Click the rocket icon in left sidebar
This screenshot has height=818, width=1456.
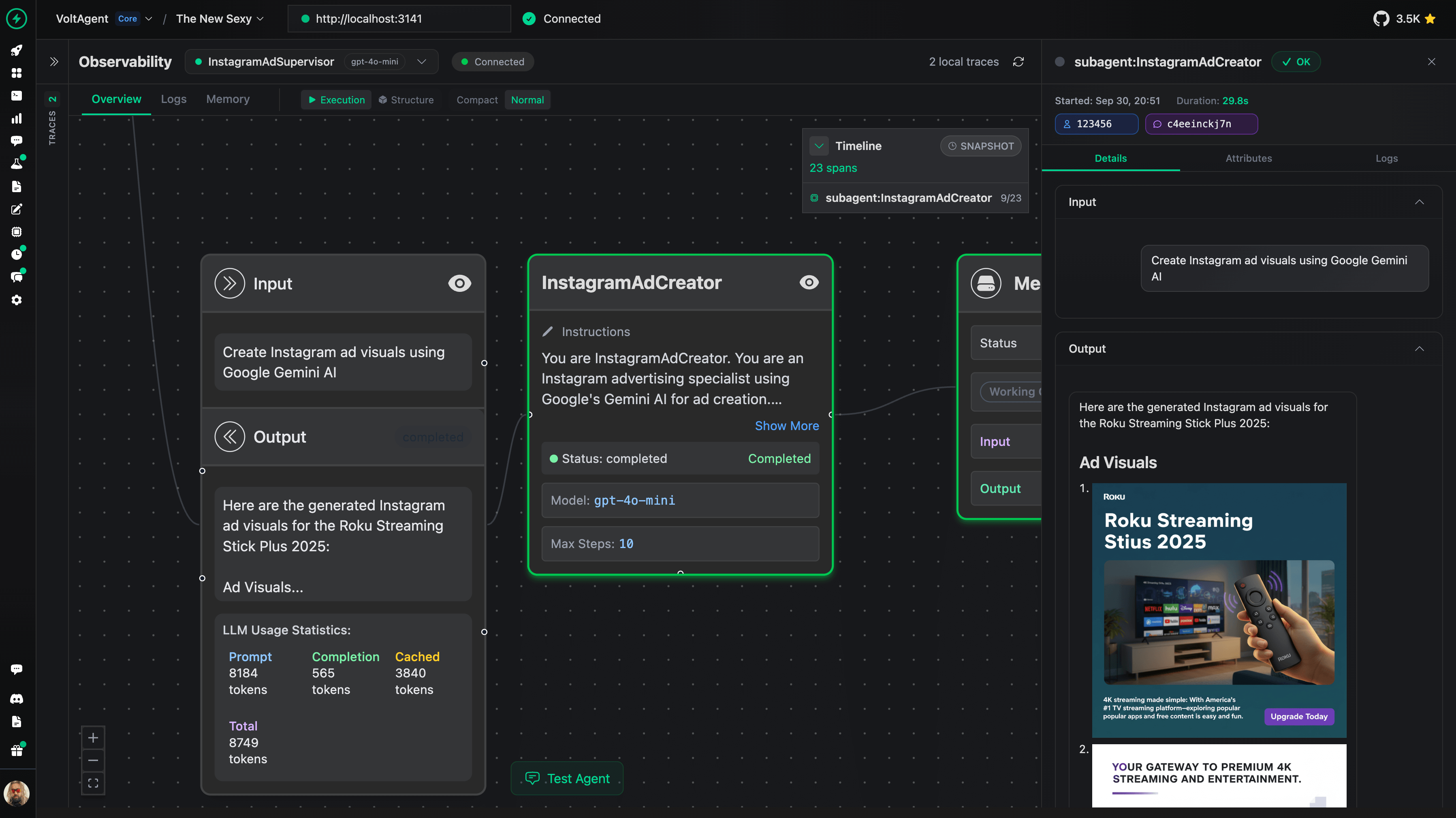pyautogui.click(x=16, y=50)
